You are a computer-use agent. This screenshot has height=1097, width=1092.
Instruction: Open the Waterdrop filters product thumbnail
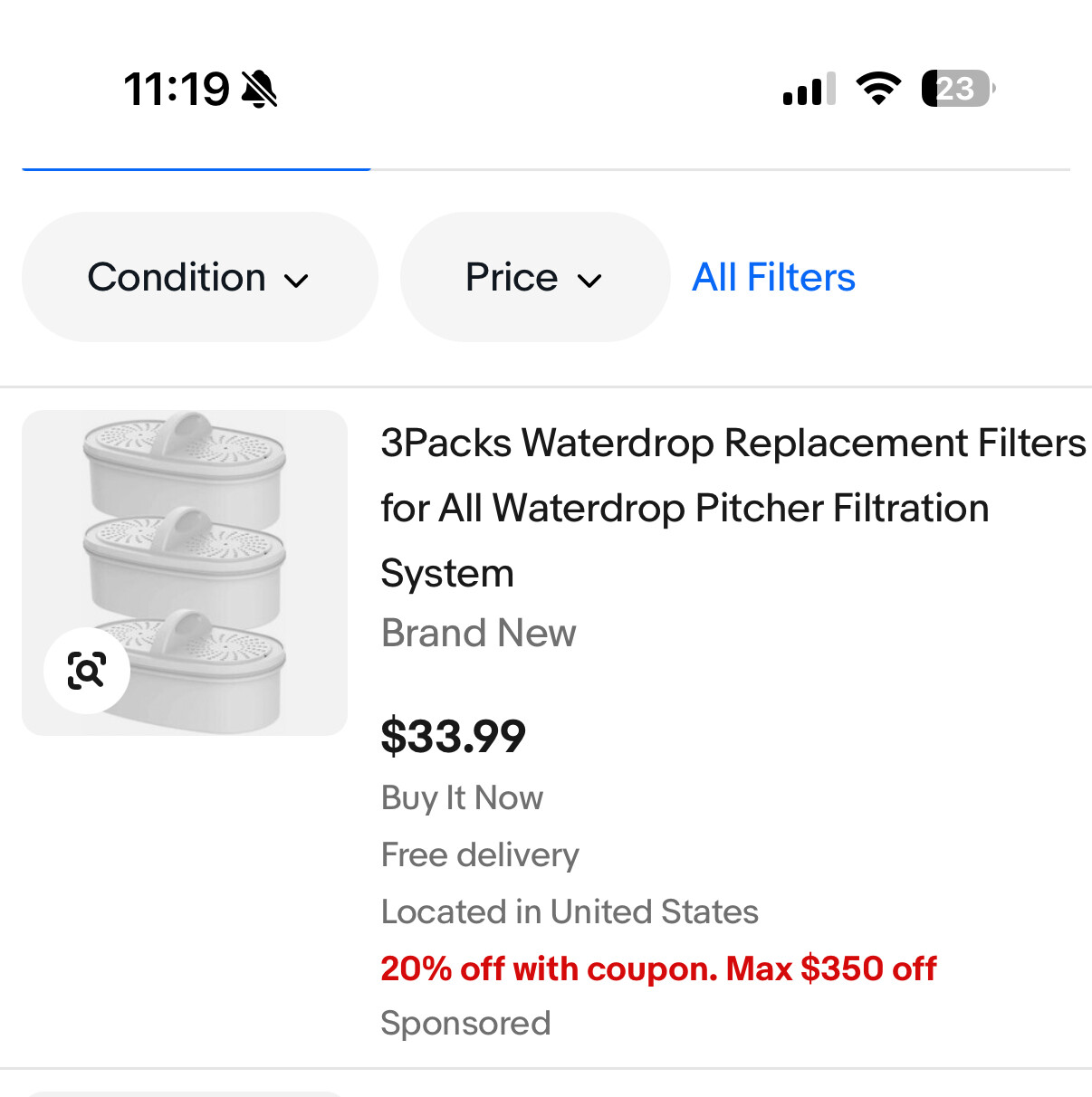(x=185, y=572)
